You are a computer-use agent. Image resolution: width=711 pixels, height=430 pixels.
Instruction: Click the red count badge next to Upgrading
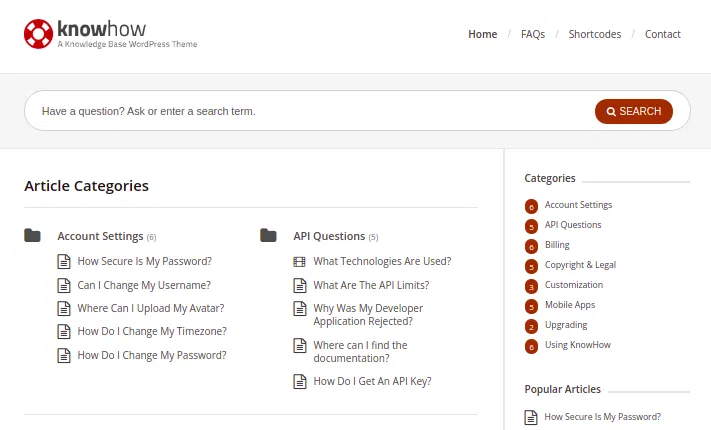[x=531, y=326]
